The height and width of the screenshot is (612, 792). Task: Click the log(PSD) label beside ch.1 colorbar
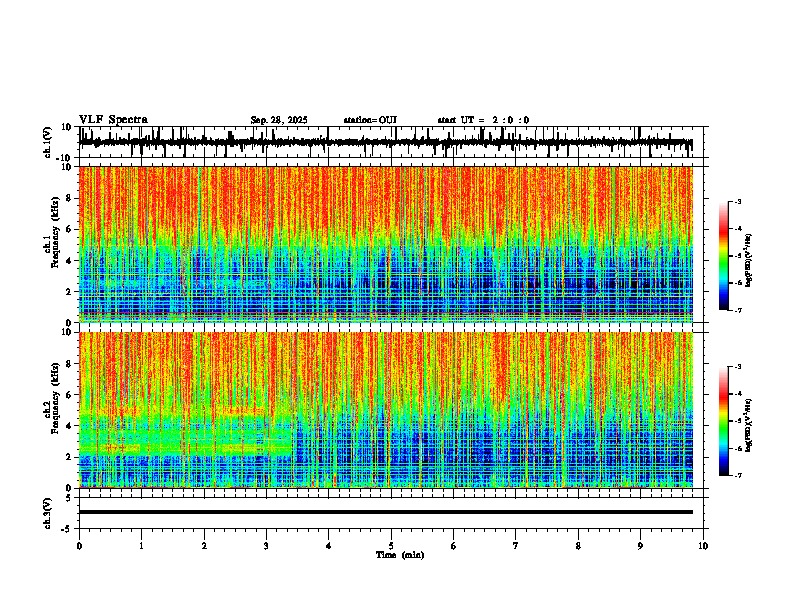click(749, 260)
